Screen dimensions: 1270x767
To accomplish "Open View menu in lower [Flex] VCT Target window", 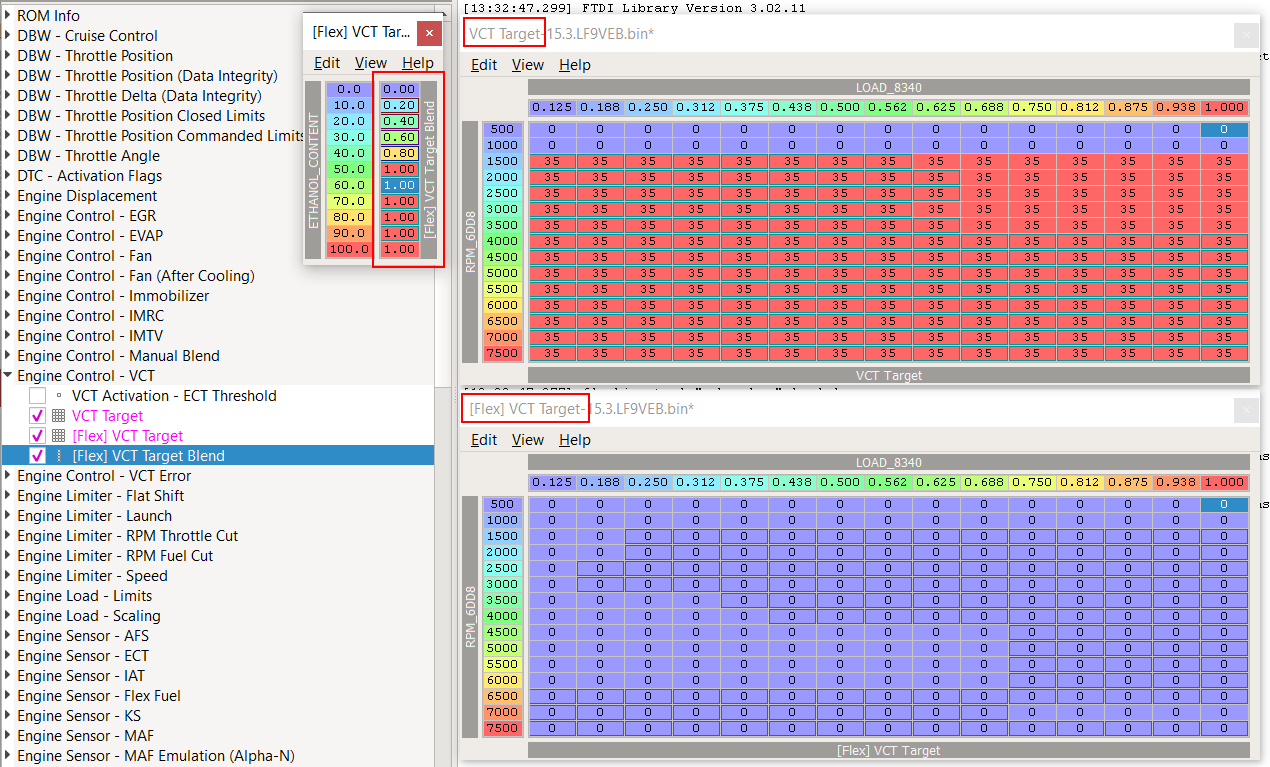I will 528,440.
